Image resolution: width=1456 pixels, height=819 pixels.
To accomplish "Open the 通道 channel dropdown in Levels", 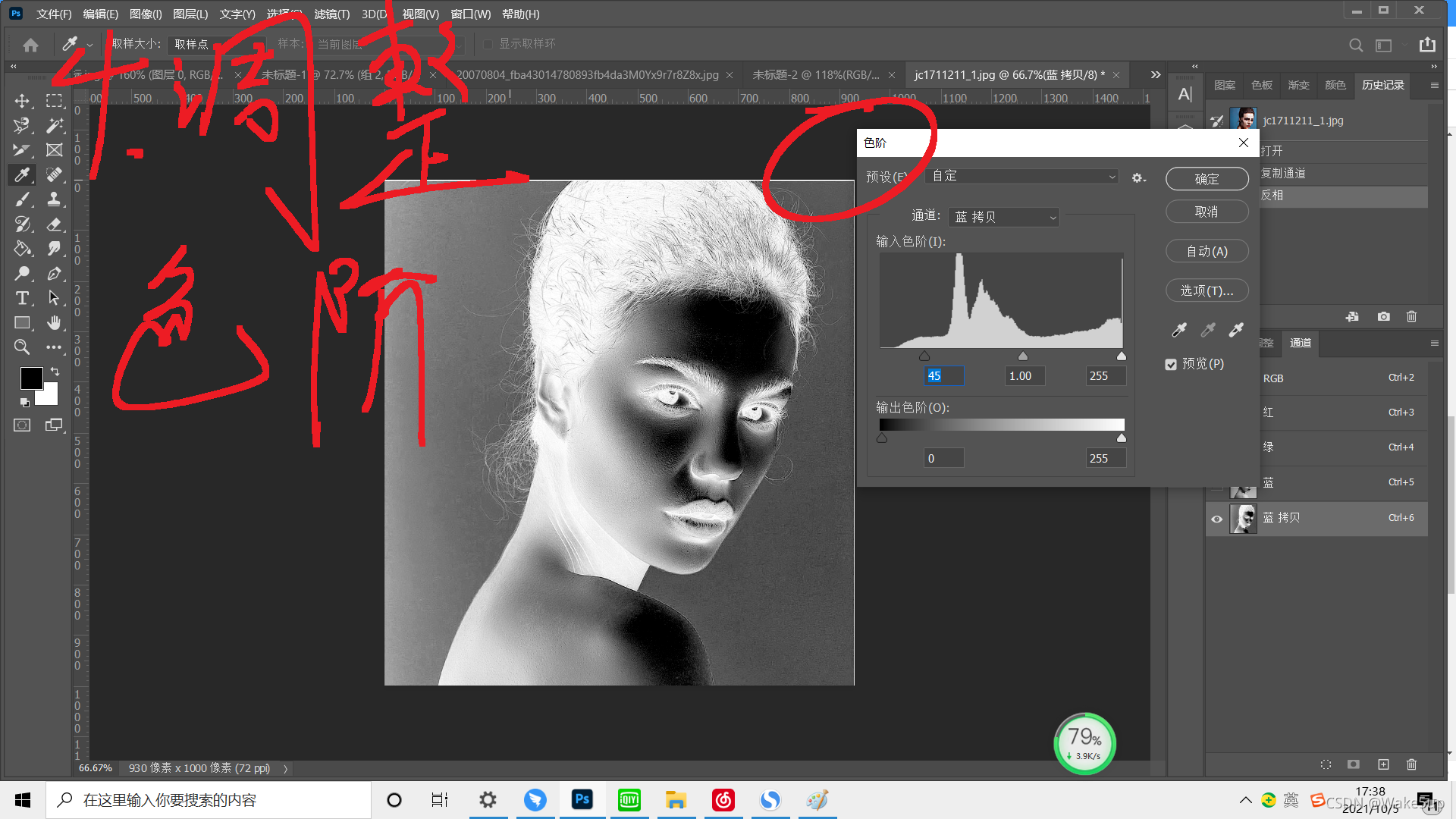I will click(1004, 217).
